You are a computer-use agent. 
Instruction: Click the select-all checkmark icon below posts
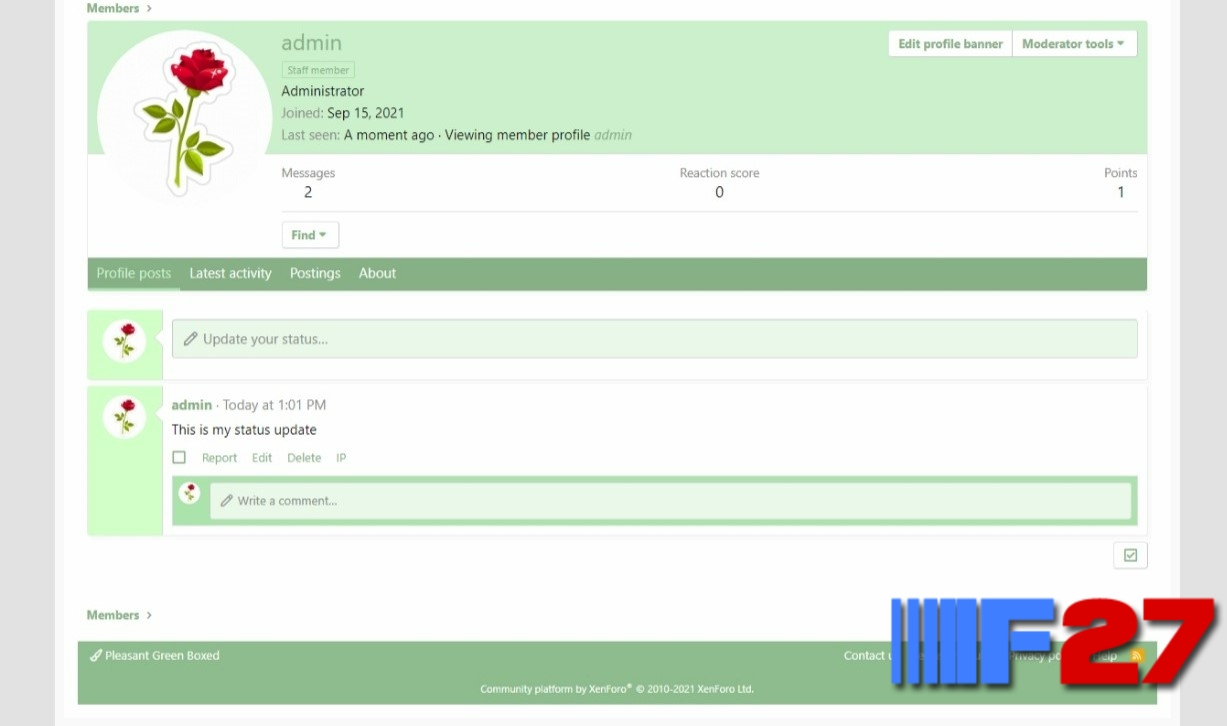point(1130,555)
